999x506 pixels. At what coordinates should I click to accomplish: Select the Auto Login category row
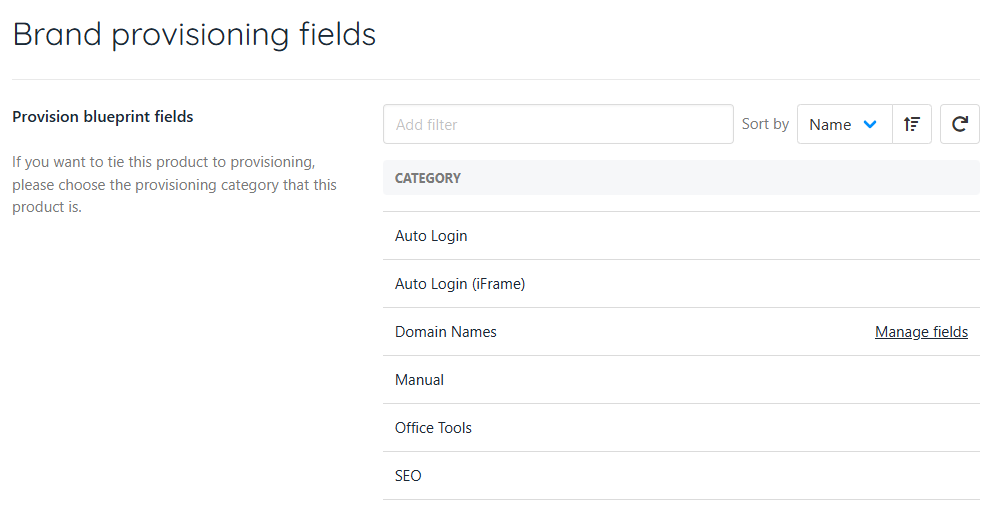[431, 236]
